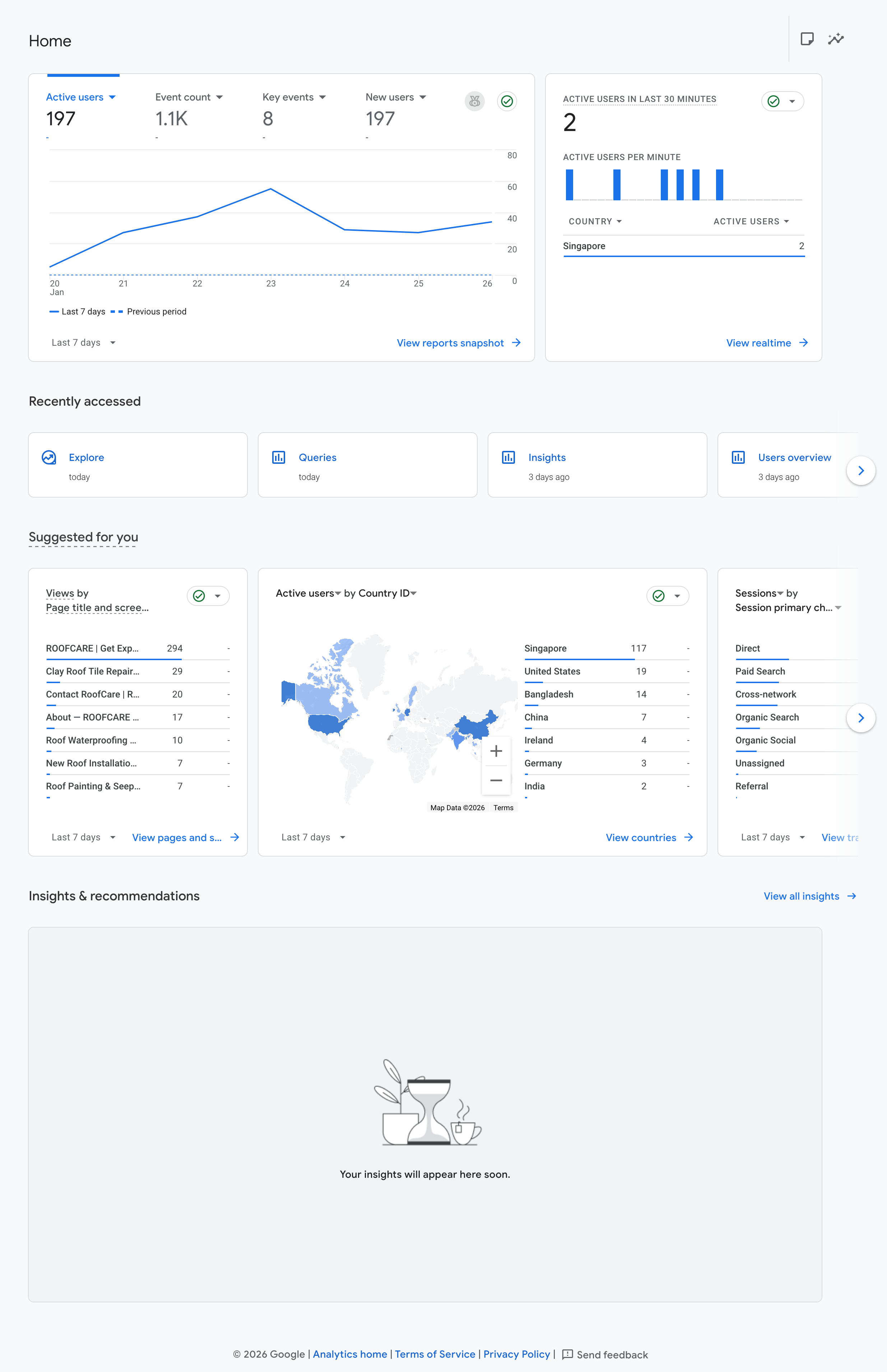Select United States row in country list

tap(607, 672)
